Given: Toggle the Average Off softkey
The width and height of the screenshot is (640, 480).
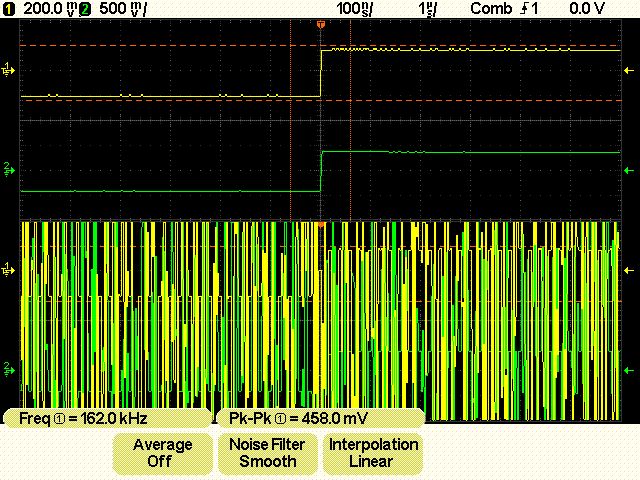Looking at the screenshot, I should (162, 453).
